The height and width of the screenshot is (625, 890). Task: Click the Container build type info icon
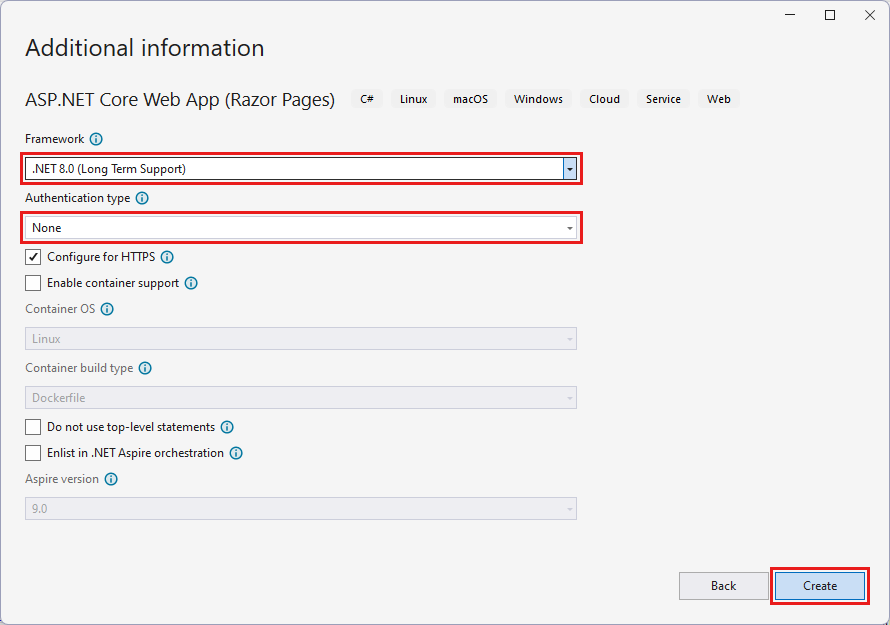pyautogui.click(x=145, y=368)
